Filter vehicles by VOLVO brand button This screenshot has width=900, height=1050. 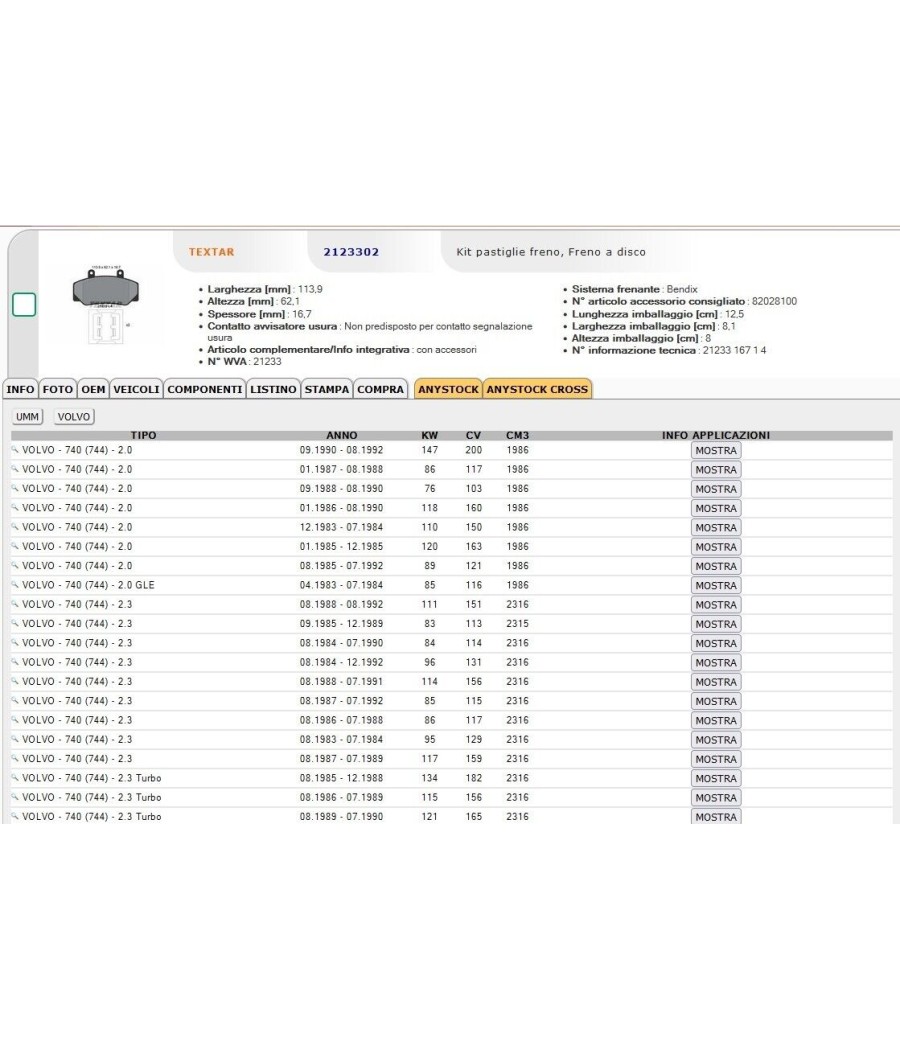pyautogui.click(x=74, y=417)
